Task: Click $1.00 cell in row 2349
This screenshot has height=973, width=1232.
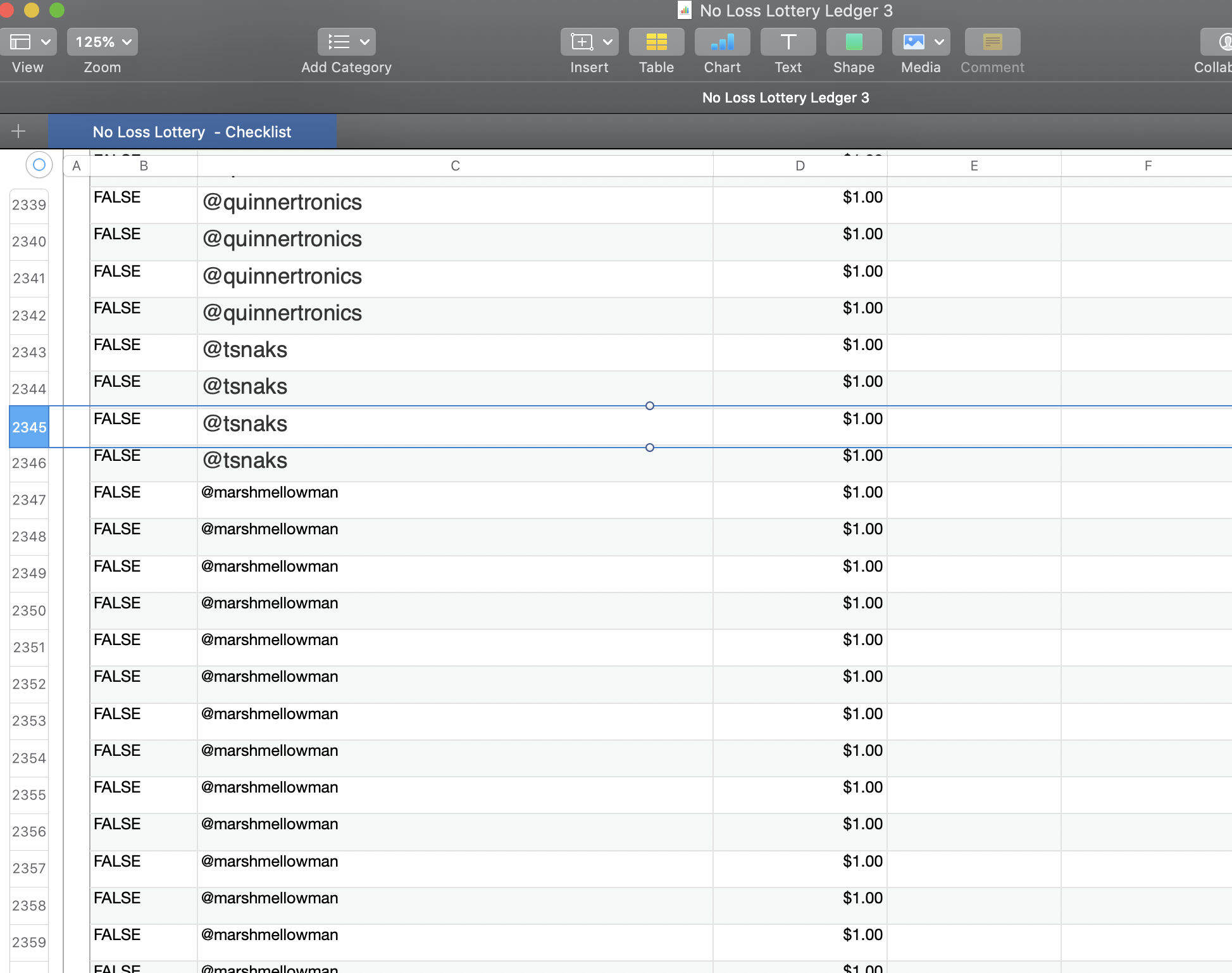Action: 800,574
